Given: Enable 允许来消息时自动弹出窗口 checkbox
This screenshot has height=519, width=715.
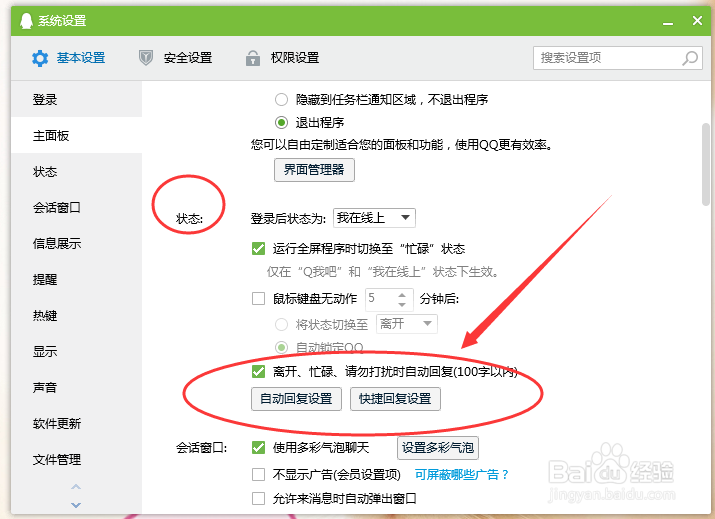Looking at the screenshot, I should pyautogui.click(x=259, y=498).
